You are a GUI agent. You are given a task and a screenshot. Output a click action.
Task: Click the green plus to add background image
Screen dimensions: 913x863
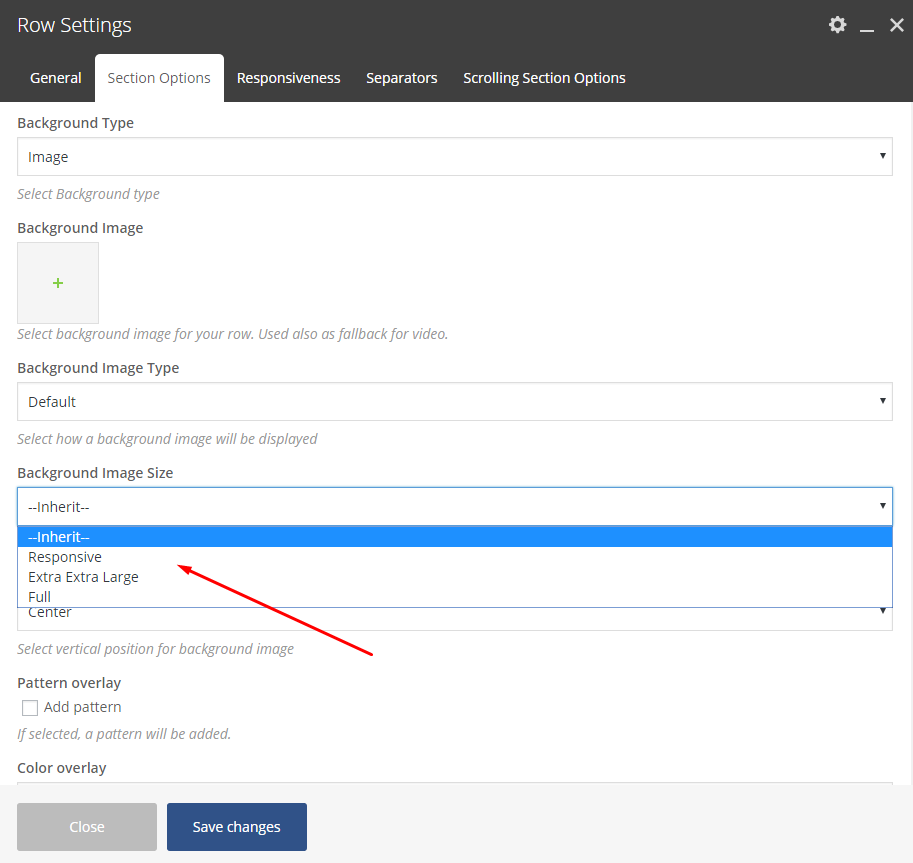(58, 283)
